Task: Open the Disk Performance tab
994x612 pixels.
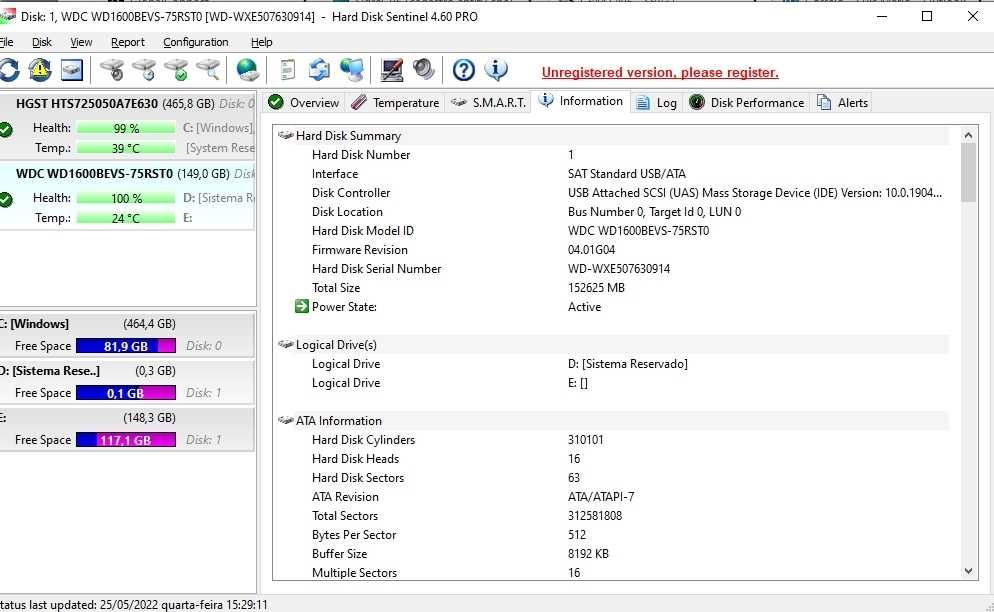Action: 747,102
